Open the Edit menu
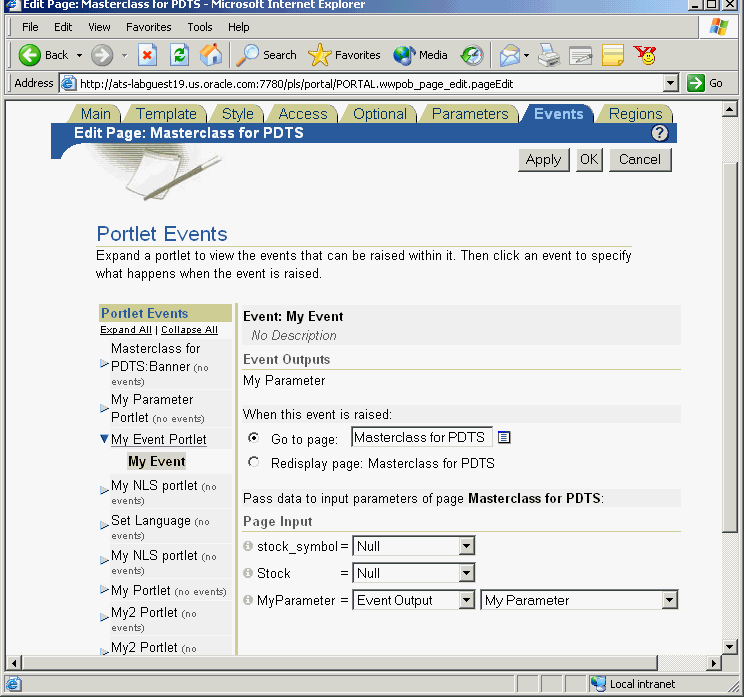The width and height of the screenshot is (744, 697). 63,27
